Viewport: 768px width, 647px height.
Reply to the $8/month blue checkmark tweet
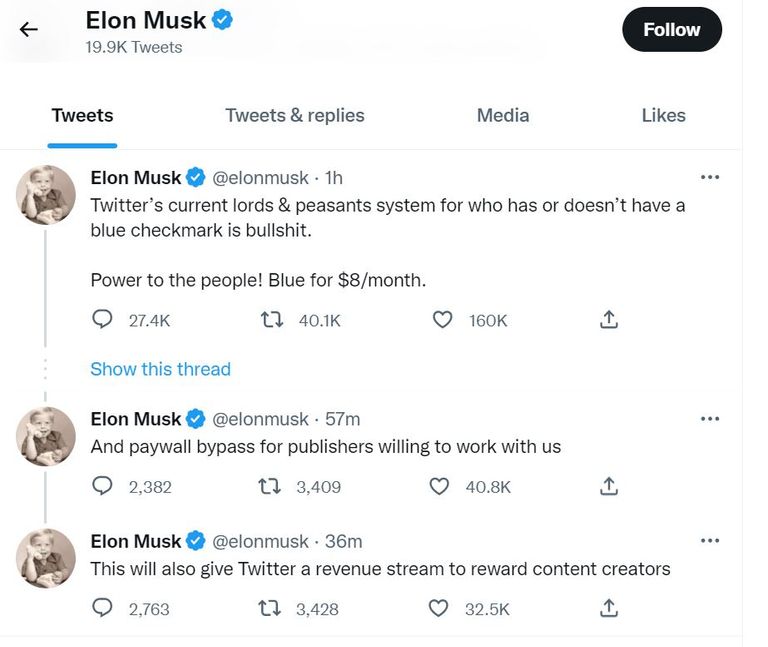tap(103, 320)
